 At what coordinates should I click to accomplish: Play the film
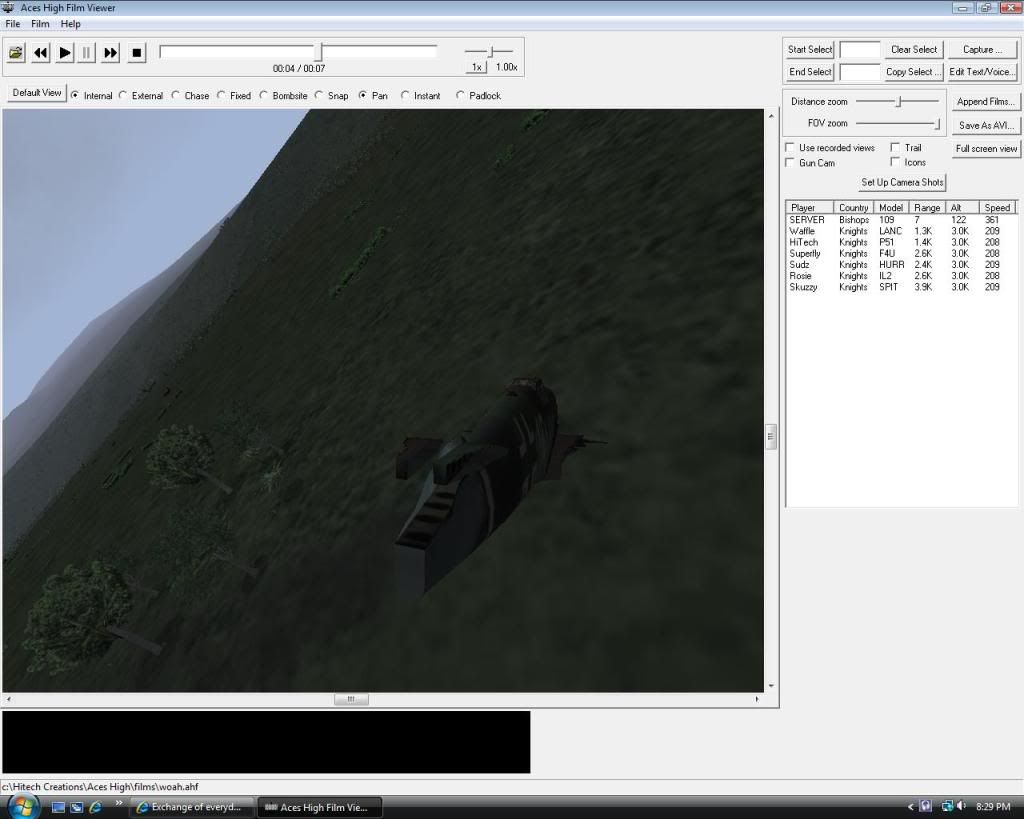click(x=64, y=53)
